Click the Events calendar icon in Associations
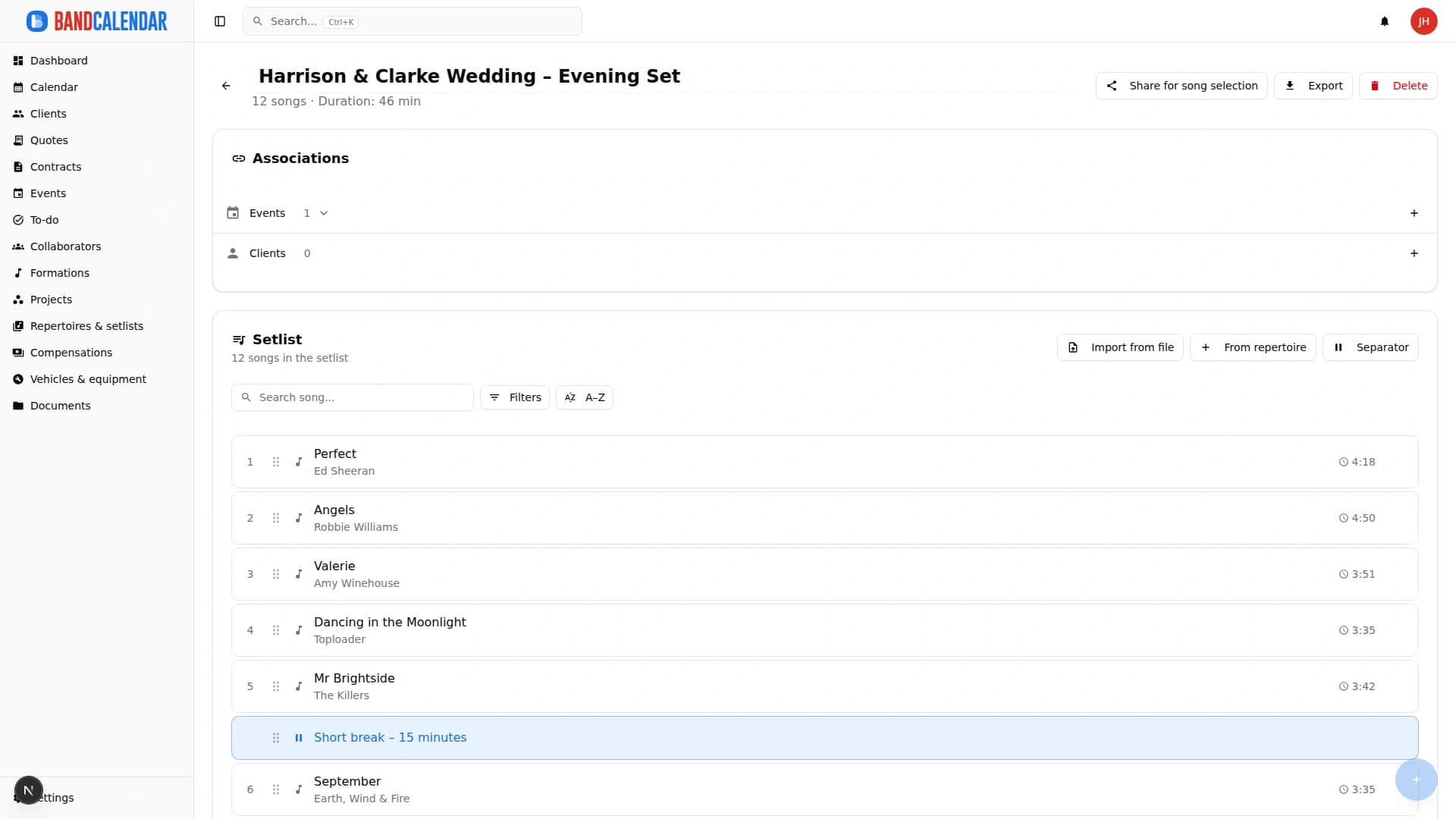 point(233,213)
